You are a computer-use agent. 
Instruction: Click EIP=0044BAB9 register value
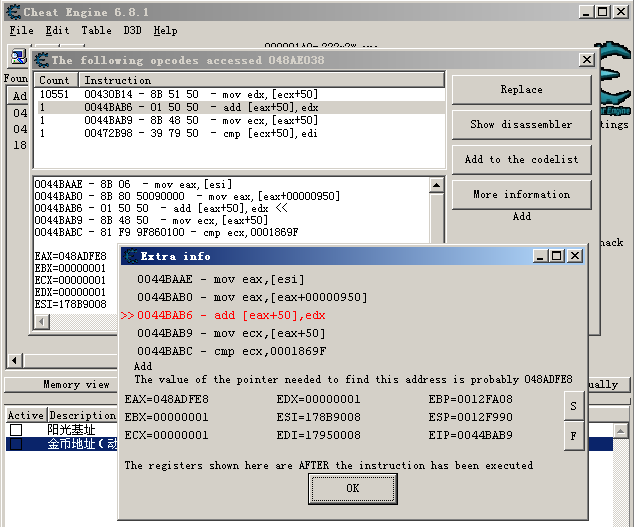tap(471, 435)
